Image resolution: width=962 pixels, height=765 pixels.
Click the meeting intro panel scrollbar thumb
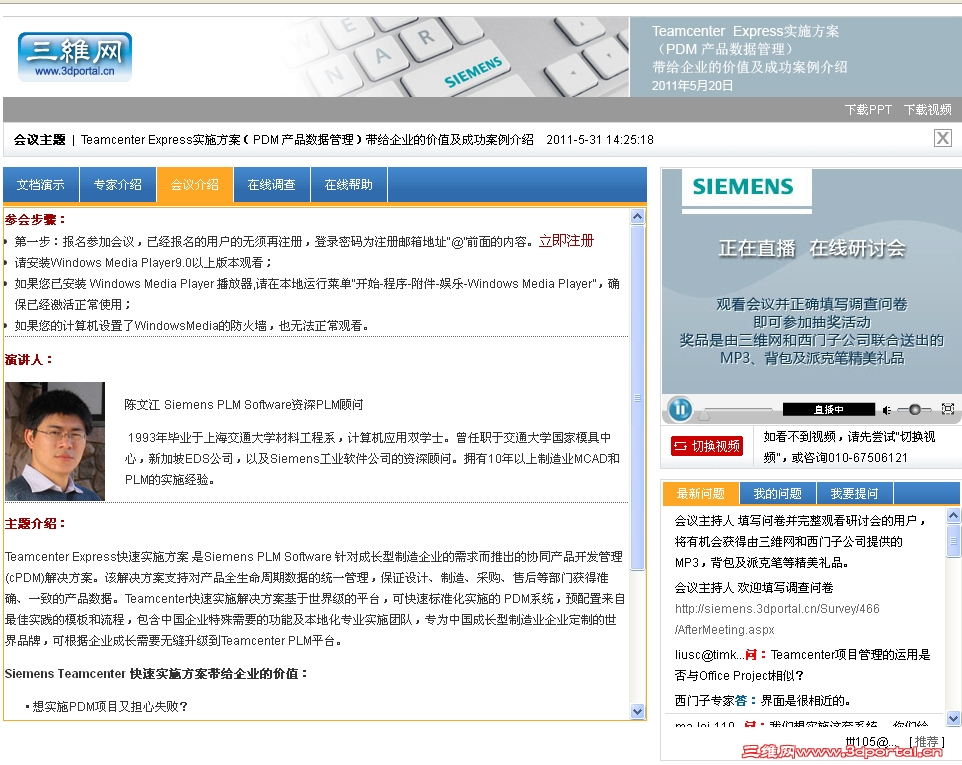tap(637, 398)
